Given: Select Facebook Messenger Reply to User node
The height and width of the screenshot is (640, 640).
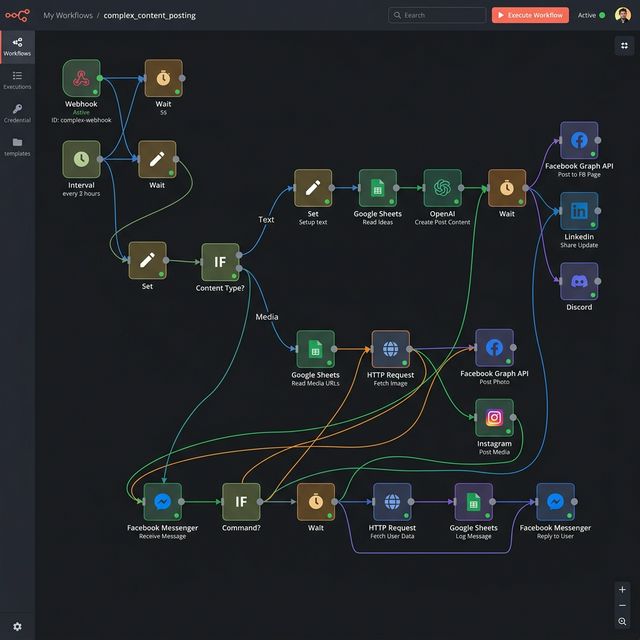Looking at the screenshot, I should point(556,502).
